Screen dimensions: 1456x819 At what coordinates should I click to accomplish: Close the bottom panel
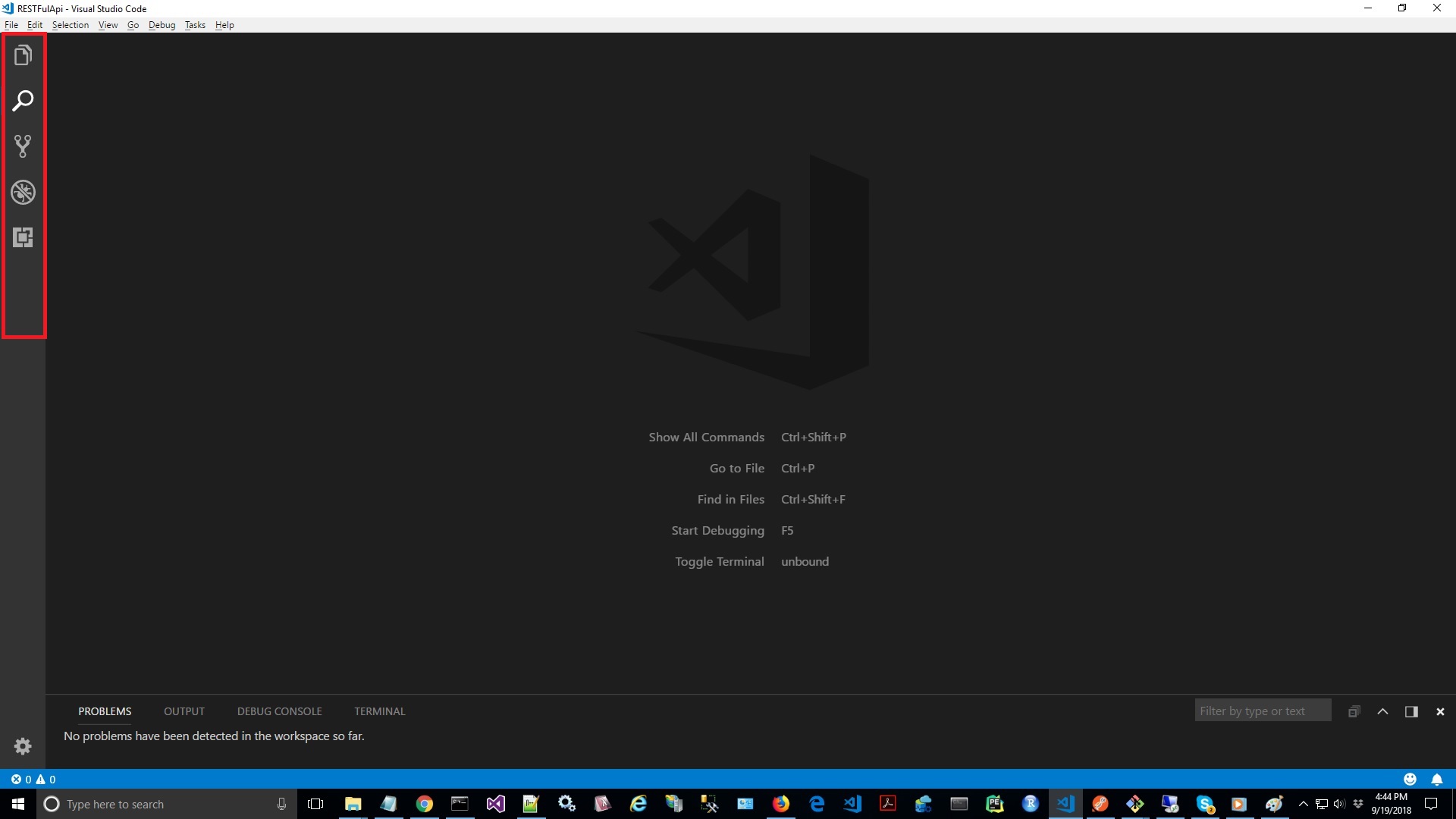1440,711
